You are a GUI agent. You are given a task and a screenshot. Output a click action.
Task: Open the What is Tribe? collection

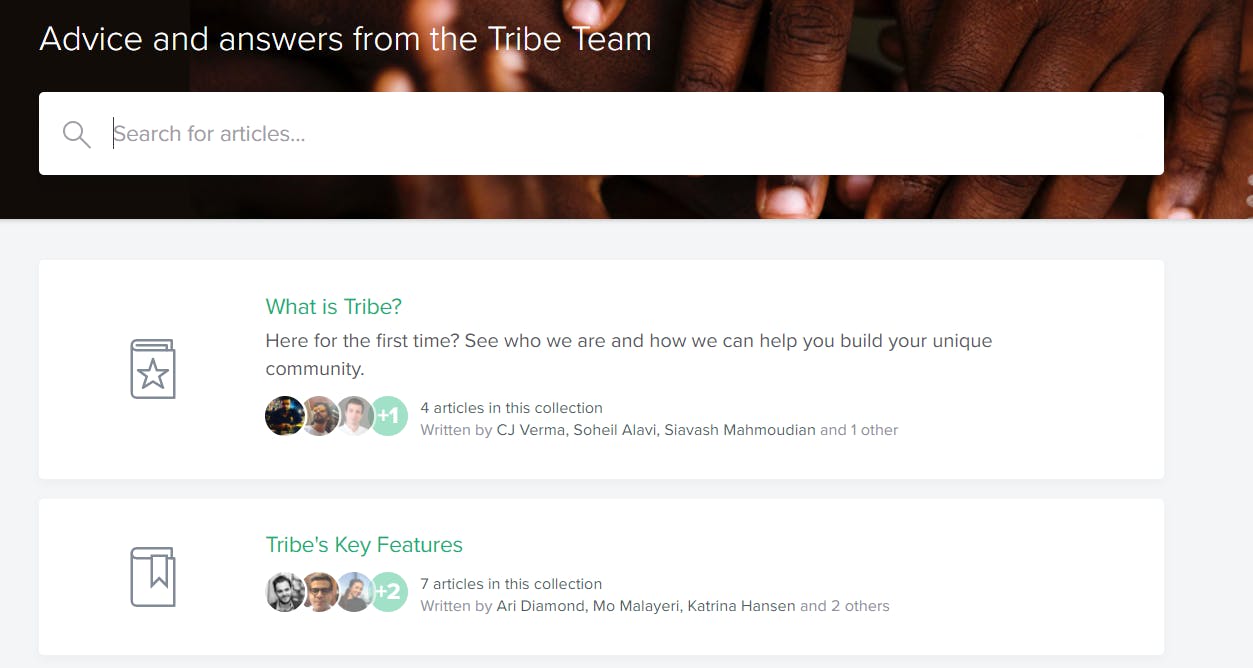coord(333,306)
